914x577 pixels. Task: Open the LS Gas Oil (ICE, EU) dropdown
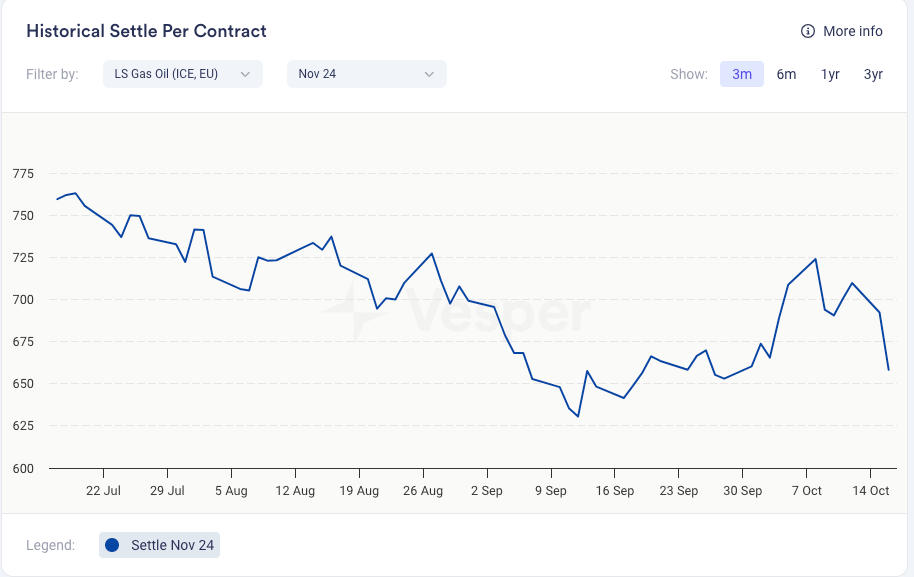click(x=182, y=74)
